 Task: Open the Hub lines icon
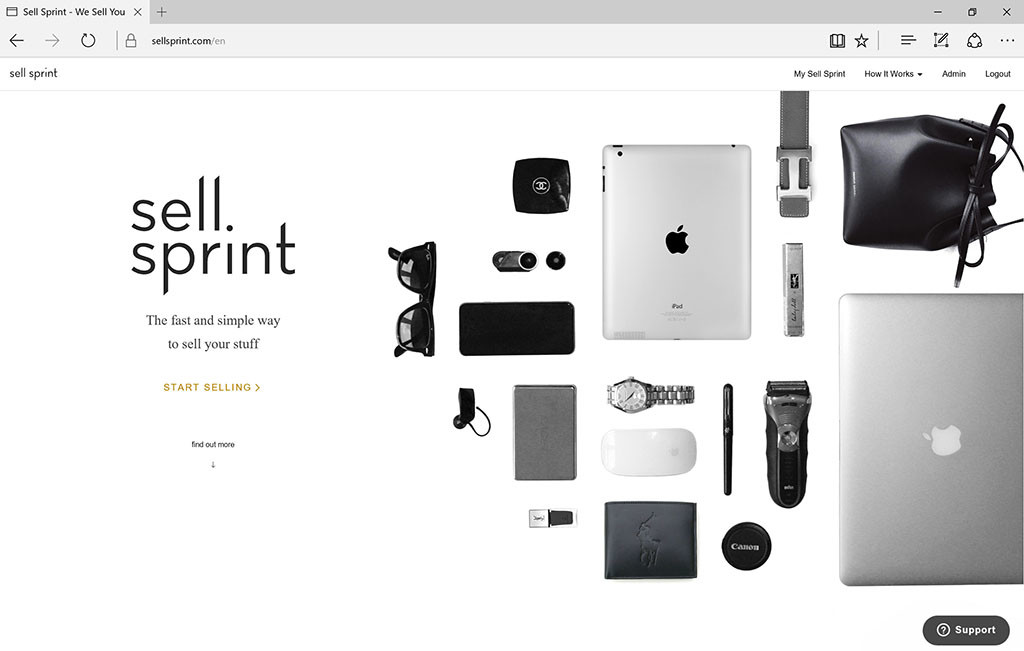(x=908, y=40)
